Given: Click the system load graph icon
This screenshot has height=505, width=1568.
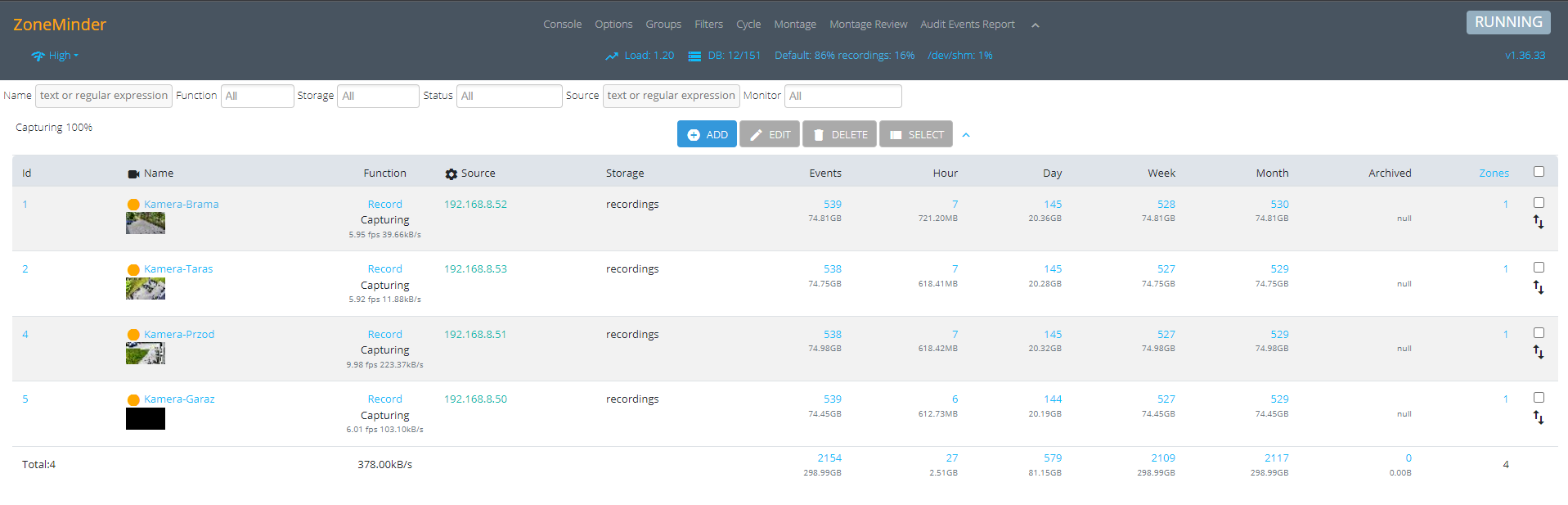Looking at the screenshot, I should click(612, 56).
